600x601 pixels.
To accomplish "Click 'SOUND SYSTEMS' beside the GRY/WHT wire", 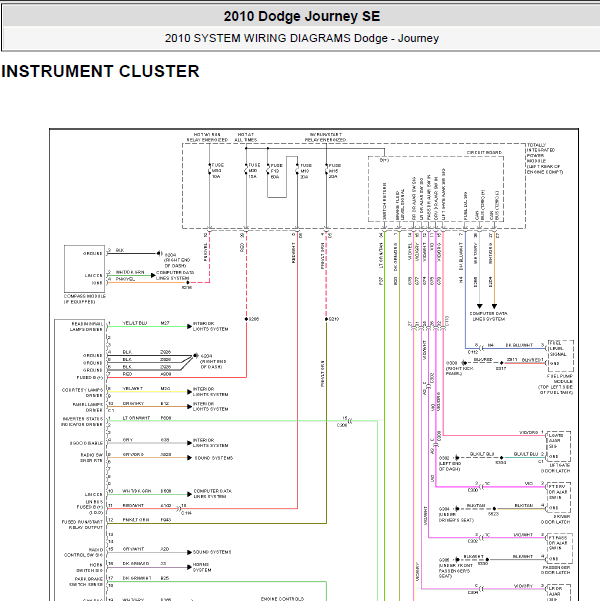I will click(212, 552).
